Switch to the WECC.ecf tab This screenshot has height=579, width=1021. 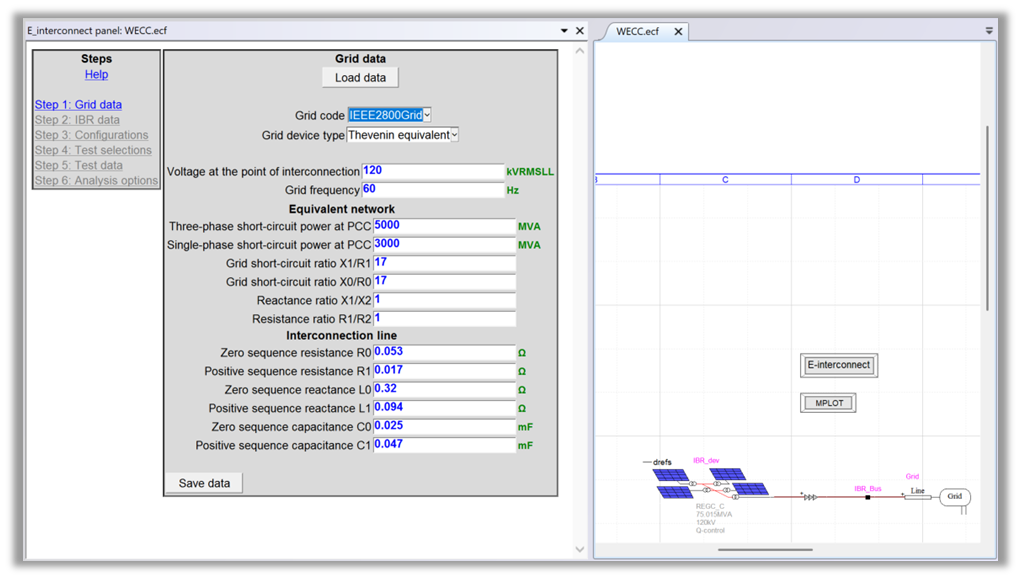(x=637, y=32)
